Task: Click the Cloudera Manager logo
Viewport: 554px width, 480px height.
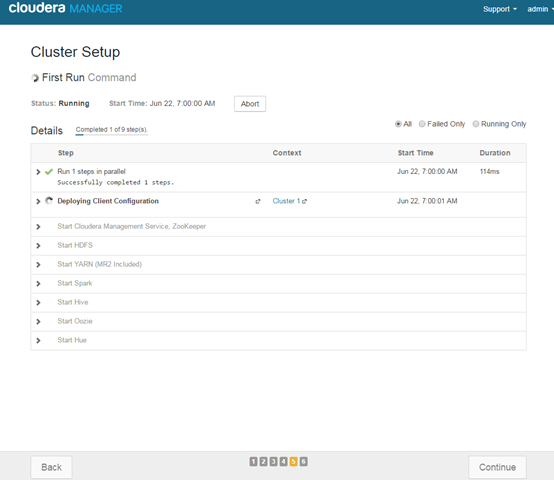Action: coord(65,8)
